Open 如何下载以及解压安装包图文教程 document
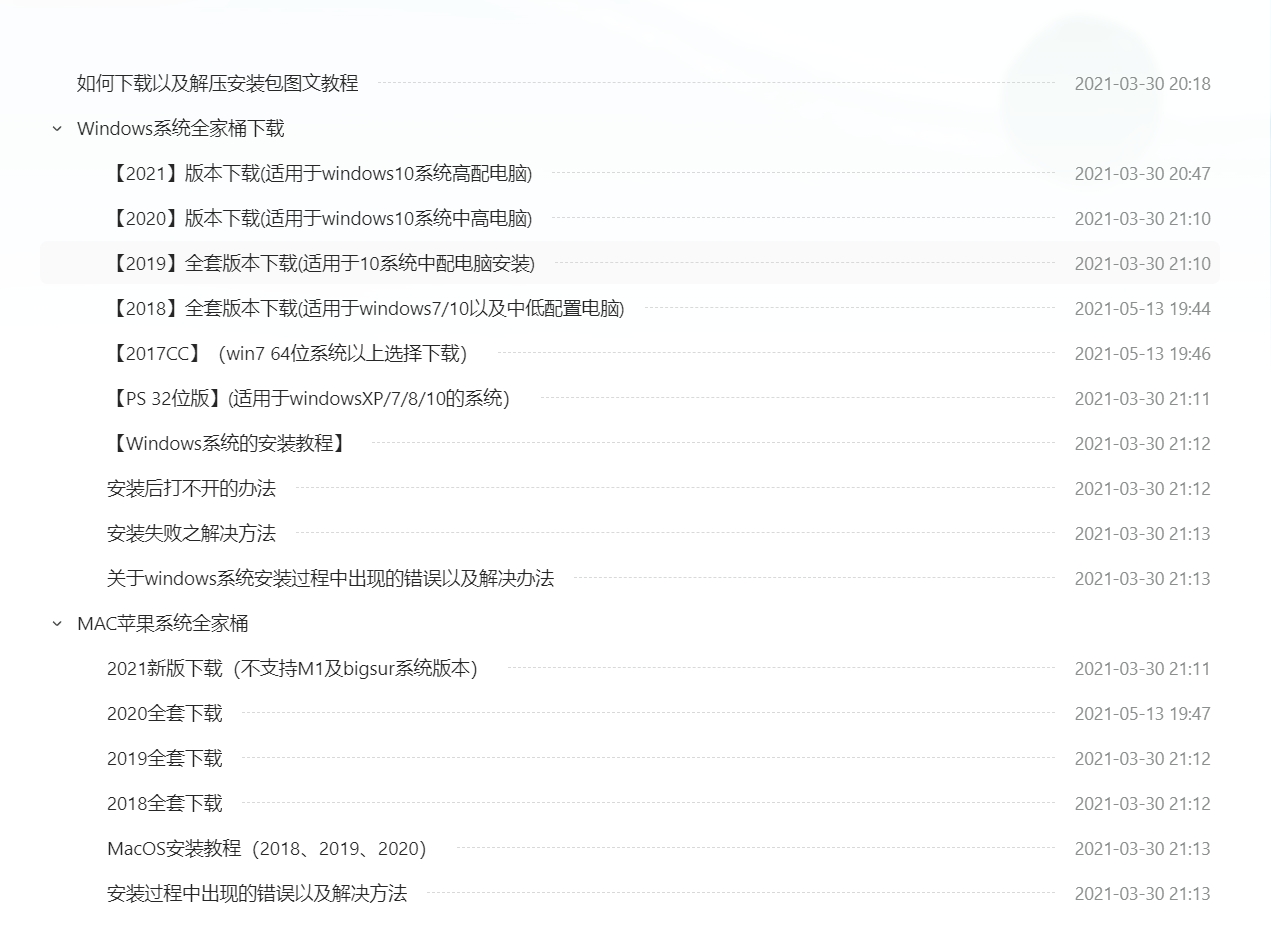 217,84
